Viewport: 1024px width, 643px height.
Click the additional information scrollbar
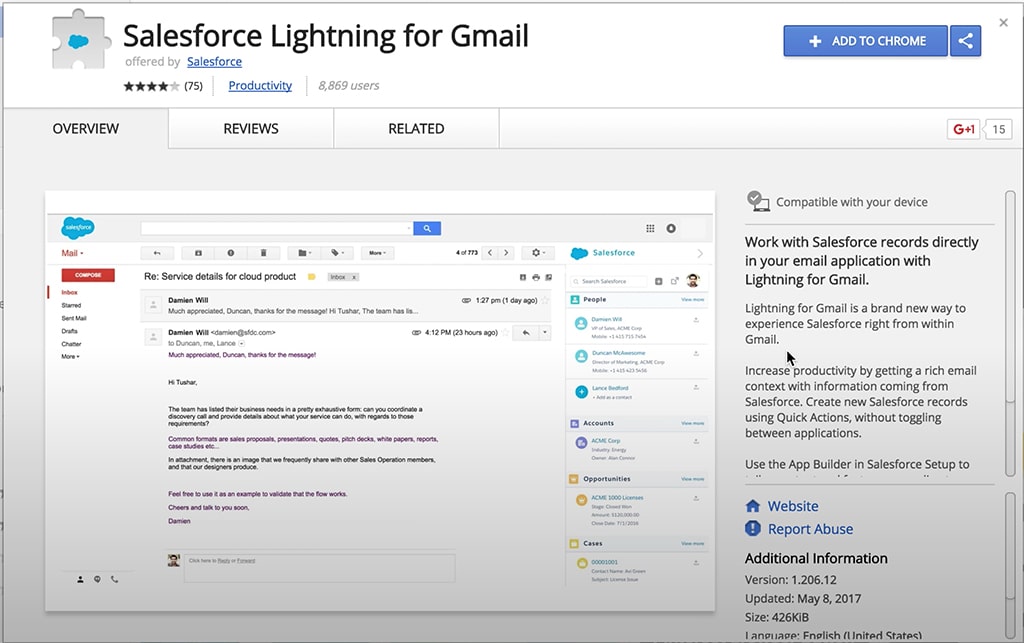click(x=1010, y=565)
